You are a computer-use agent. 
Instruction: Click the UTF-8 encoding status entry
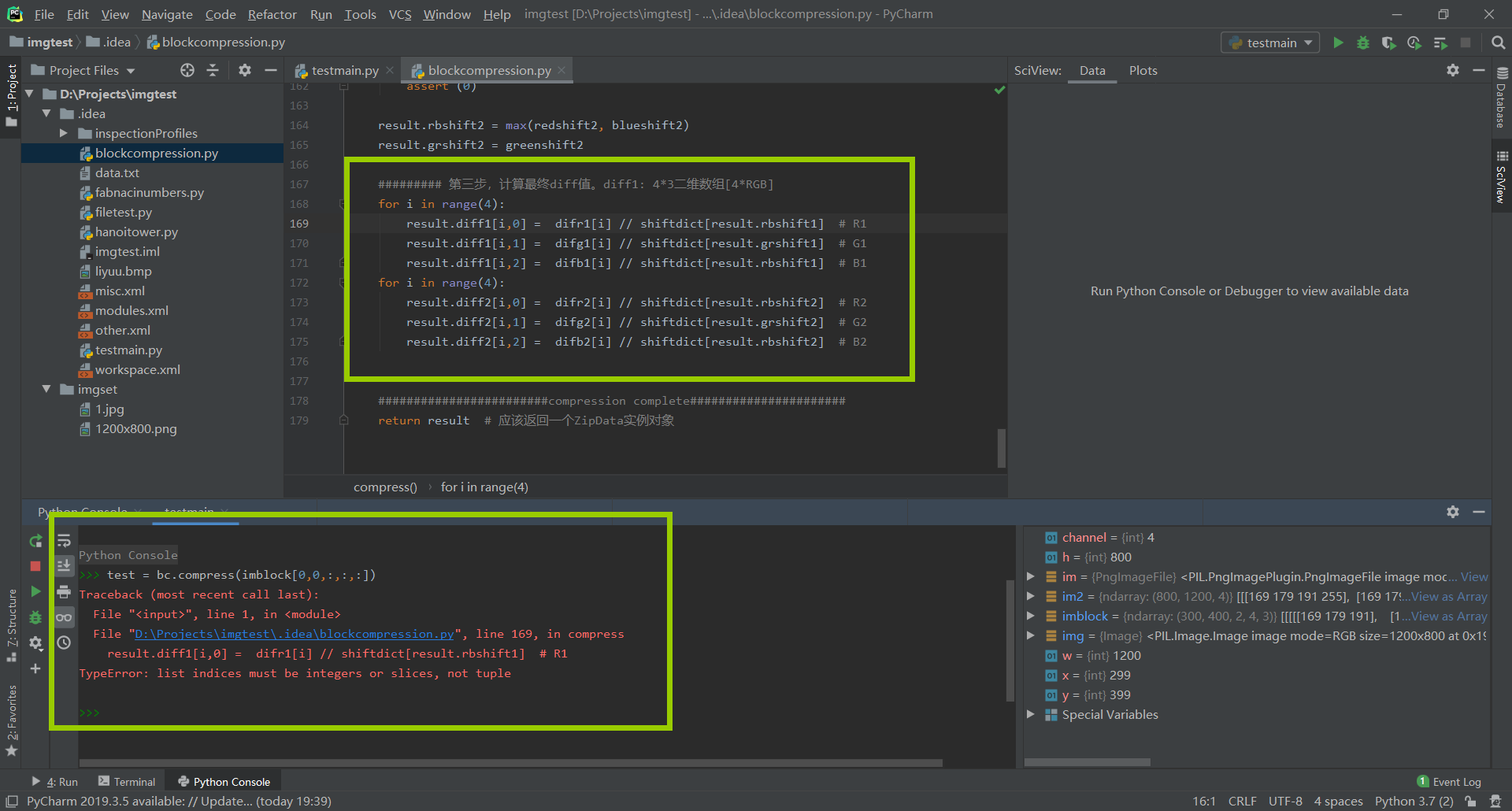(1285, 802)
